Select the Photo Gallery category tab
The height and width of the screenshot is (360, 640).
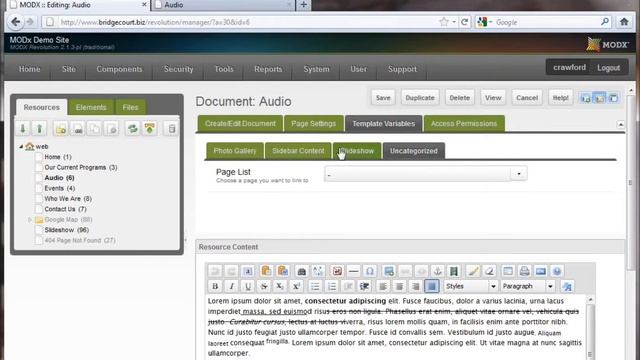[235, 151]
